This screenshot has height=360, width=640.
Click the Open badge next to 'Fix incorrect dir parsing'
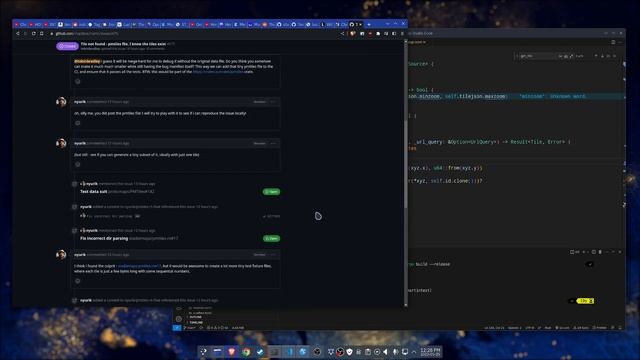tap(271, 238)
